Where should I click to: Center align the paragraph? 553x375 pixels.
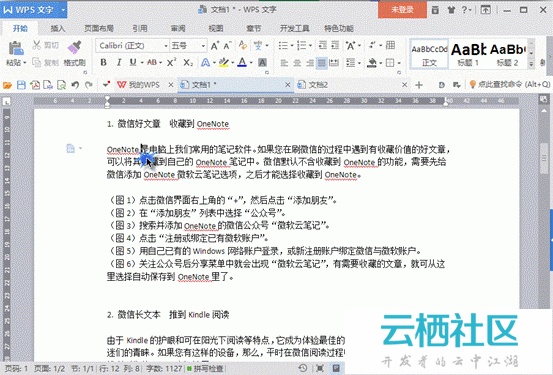pyautogui.click(x=297, y=63)
